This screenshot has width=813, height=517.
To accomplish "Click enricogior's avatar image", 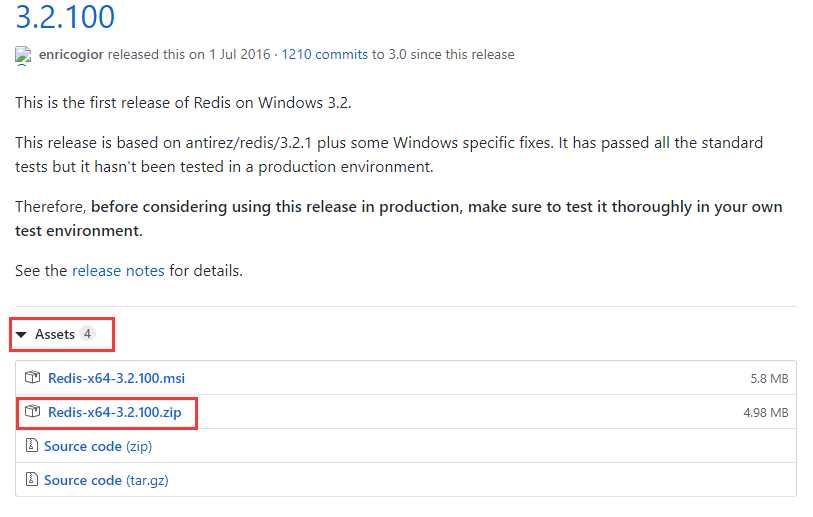I will click(23, 55).
